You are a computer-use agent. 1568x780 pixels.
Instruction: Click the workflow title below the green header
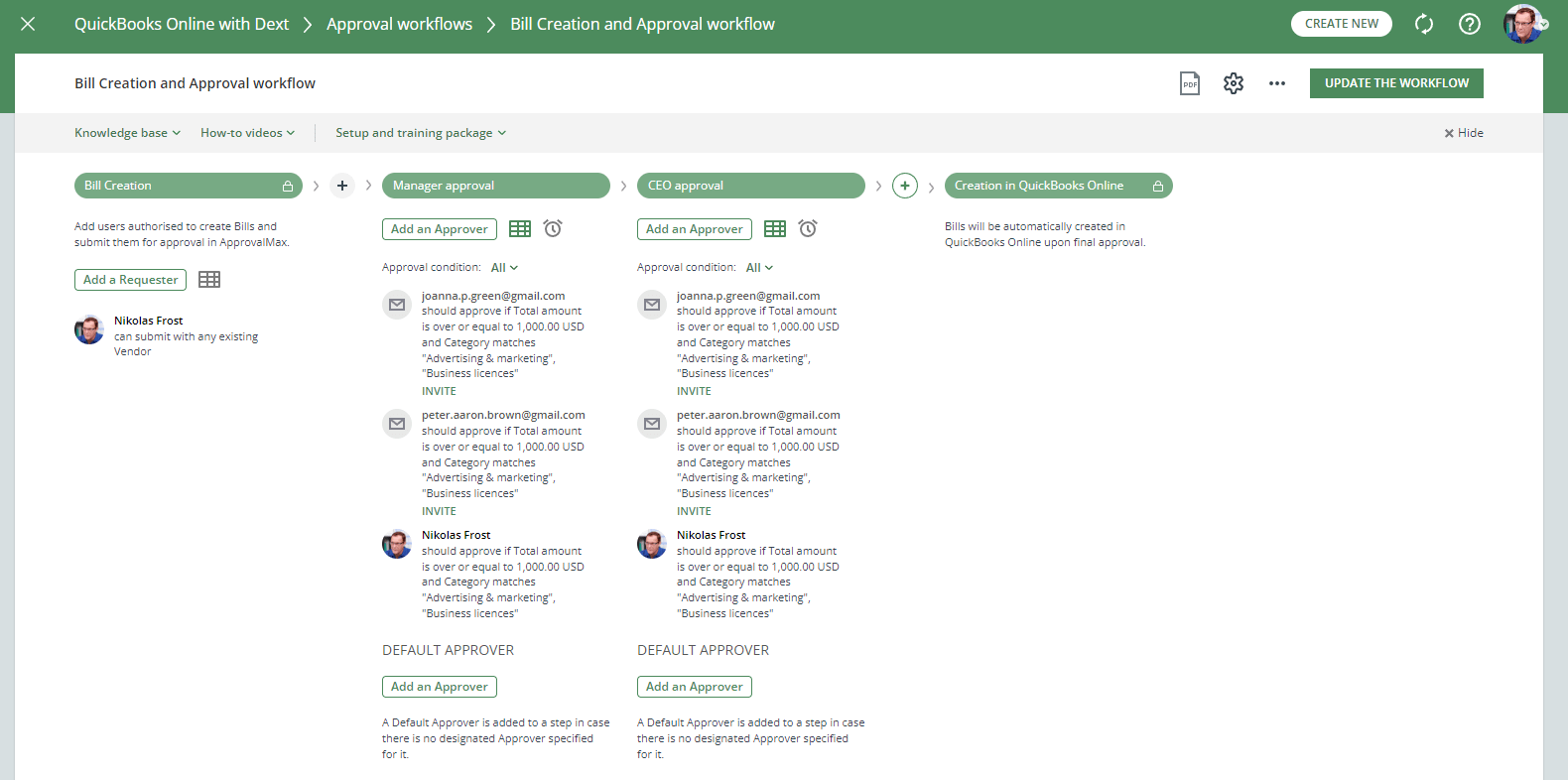(195, 83)
